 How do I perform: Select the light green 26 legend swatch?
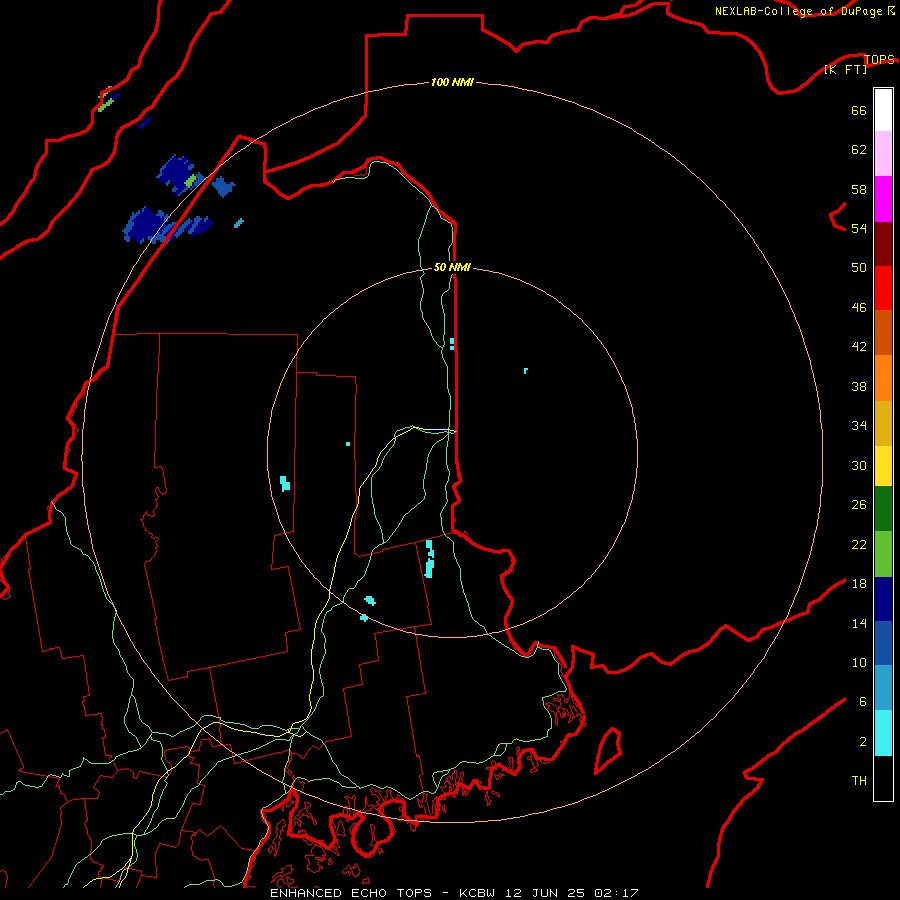coord(883,554)
